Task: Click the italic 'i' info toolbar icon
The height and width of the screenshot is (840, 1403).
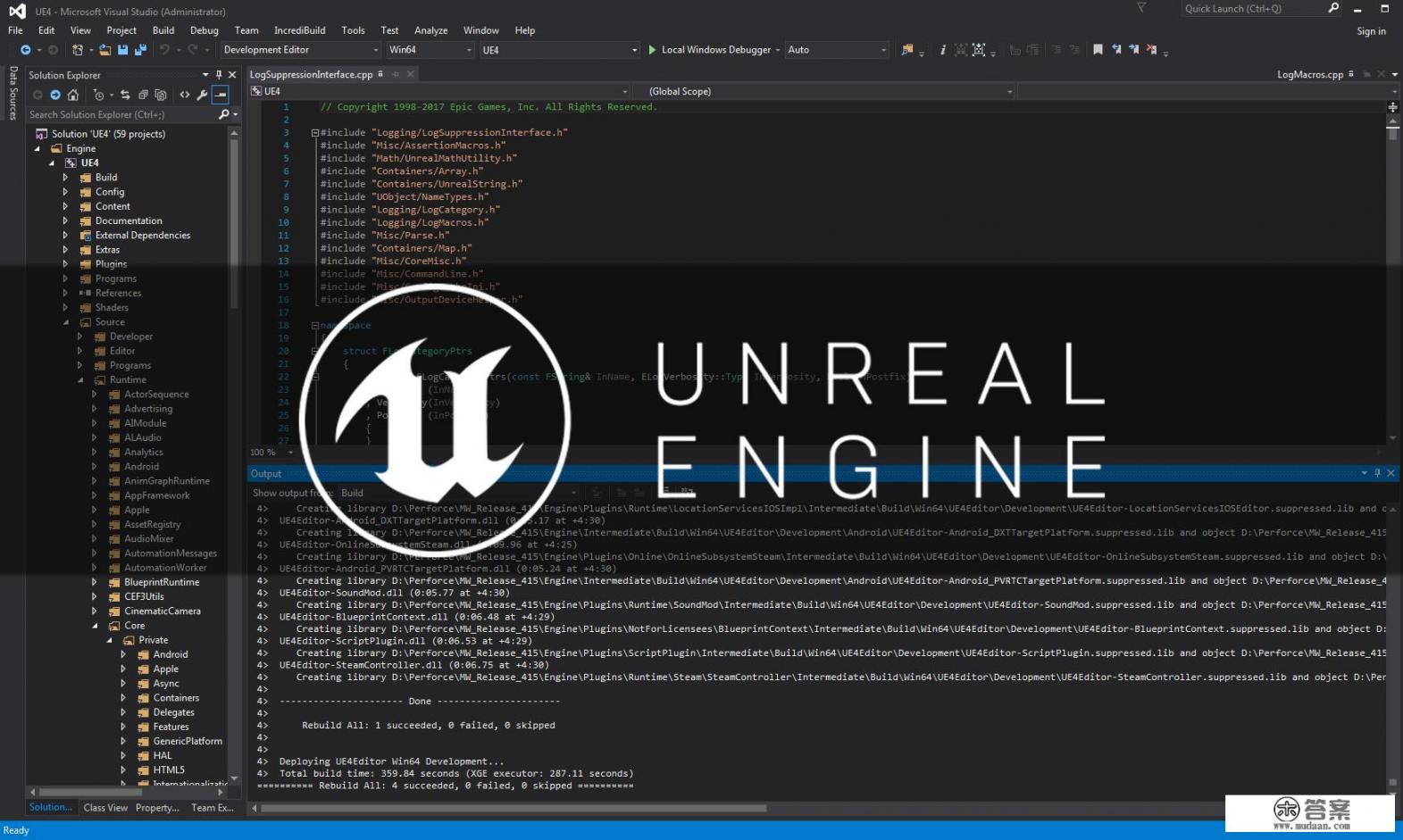Action: coord(943,50)
